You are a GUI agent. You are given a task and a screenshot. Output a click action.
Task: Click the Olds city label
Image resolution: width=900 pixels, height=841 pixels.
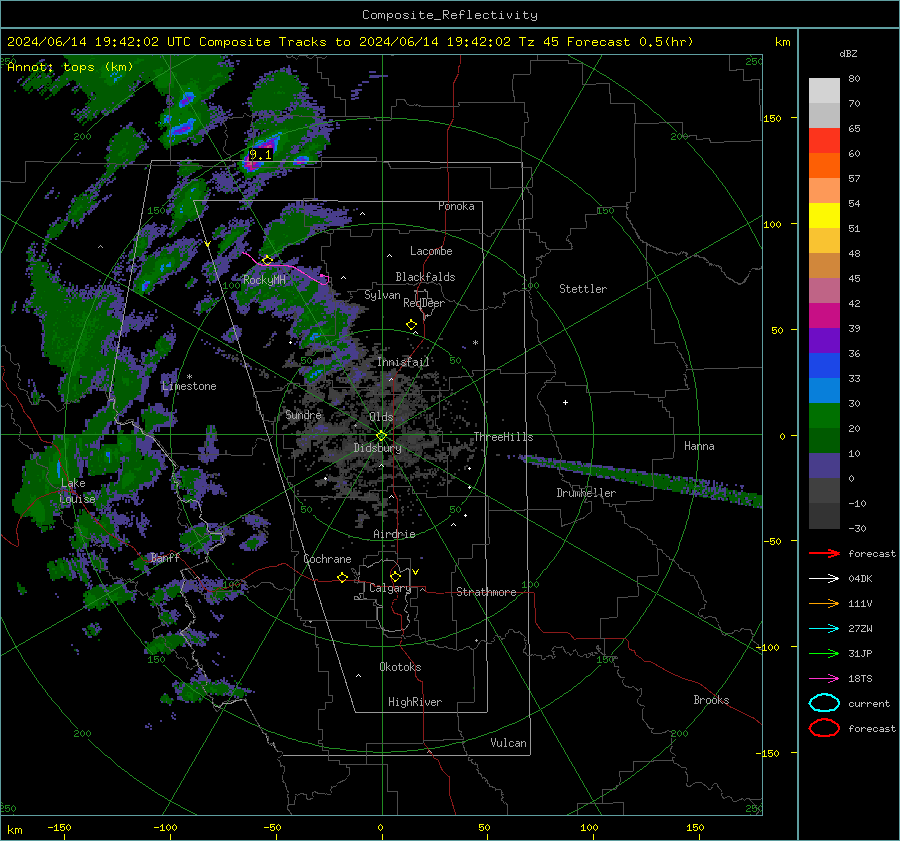(x=381, y=417)
